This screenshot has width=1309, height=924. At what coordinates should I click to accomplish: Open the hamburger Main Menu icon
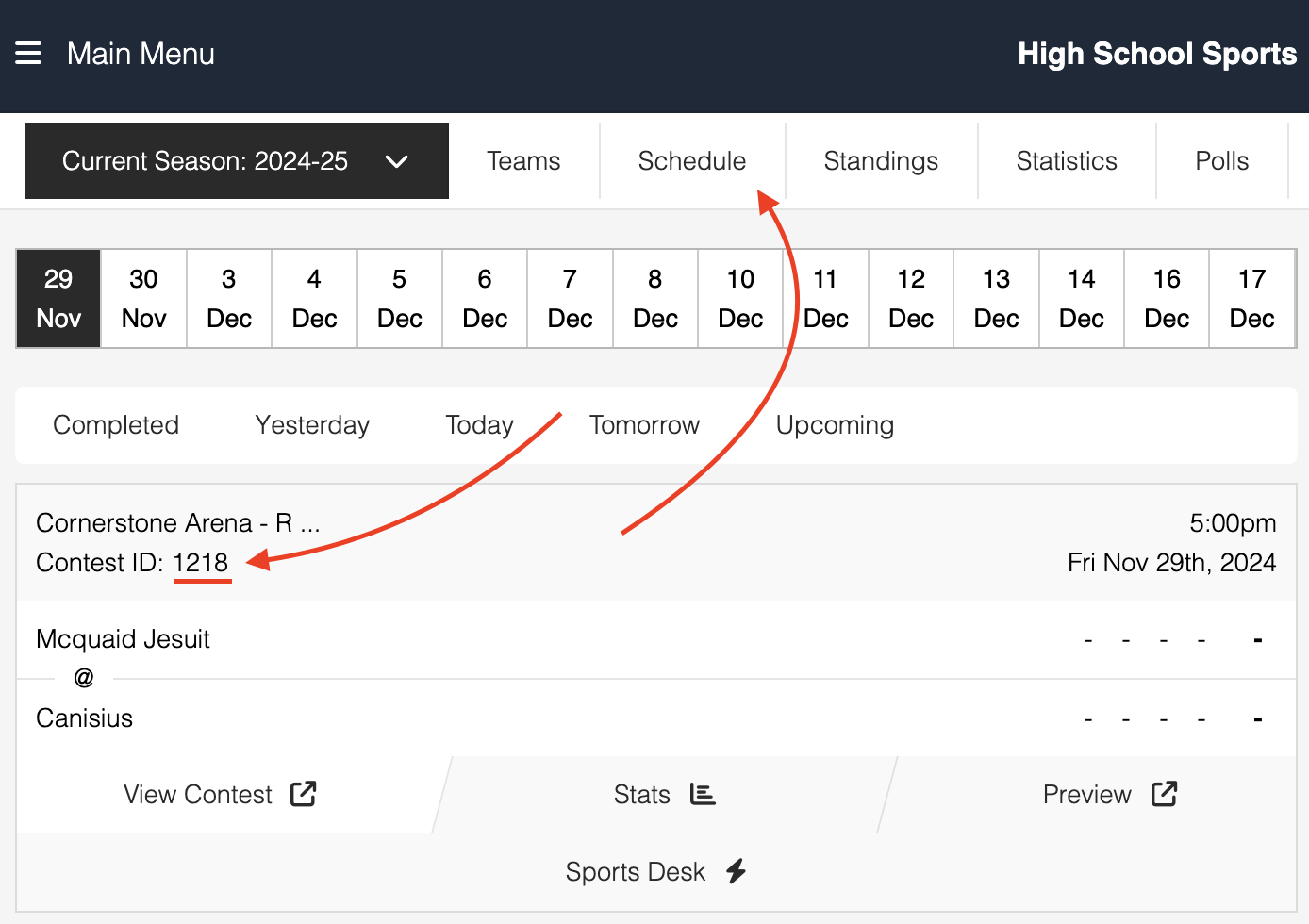28,54
